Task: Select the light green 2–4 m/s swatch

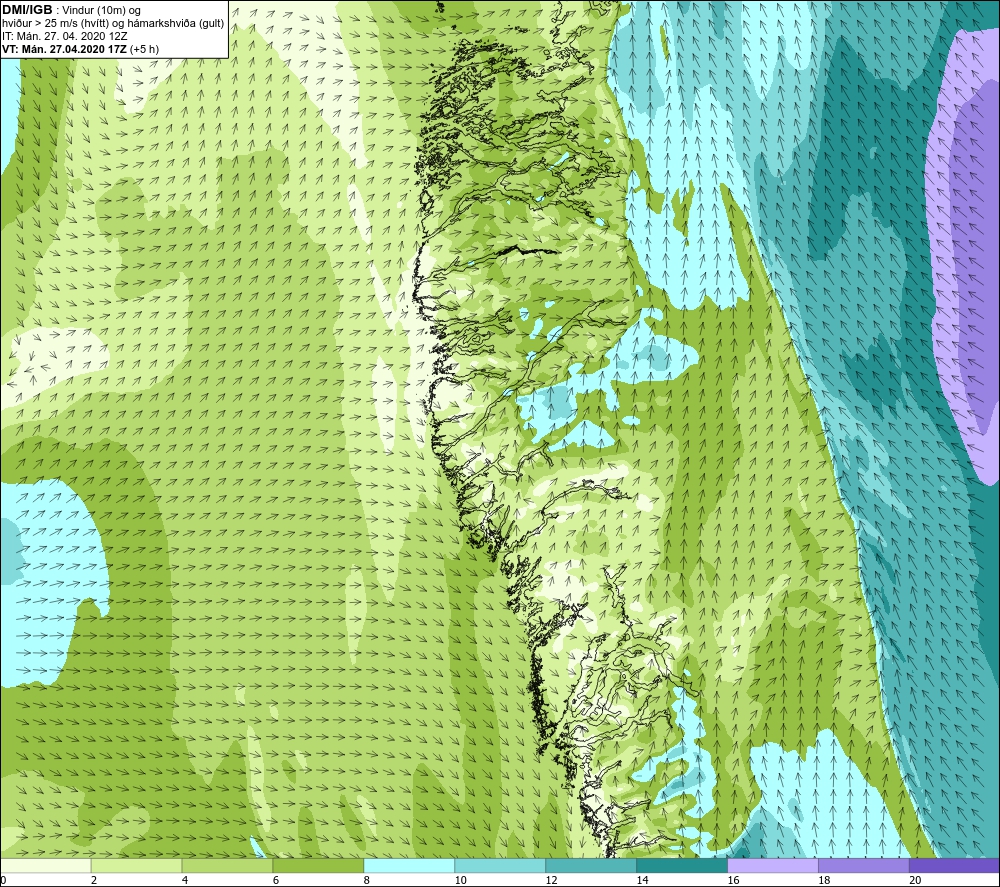Action: 136,865
